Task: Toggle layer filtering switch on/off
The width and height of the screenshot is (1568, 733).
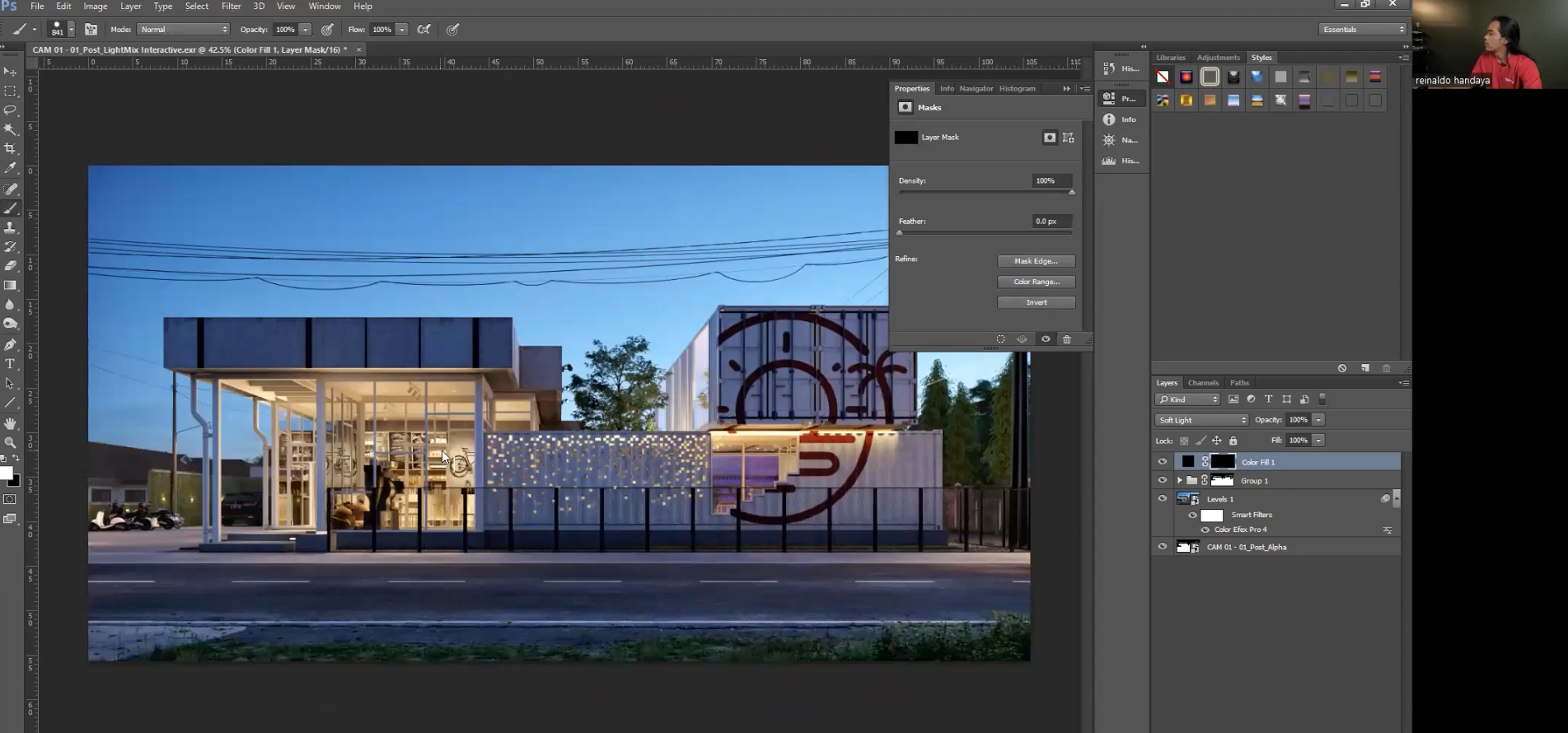Action: (1322, 399)
